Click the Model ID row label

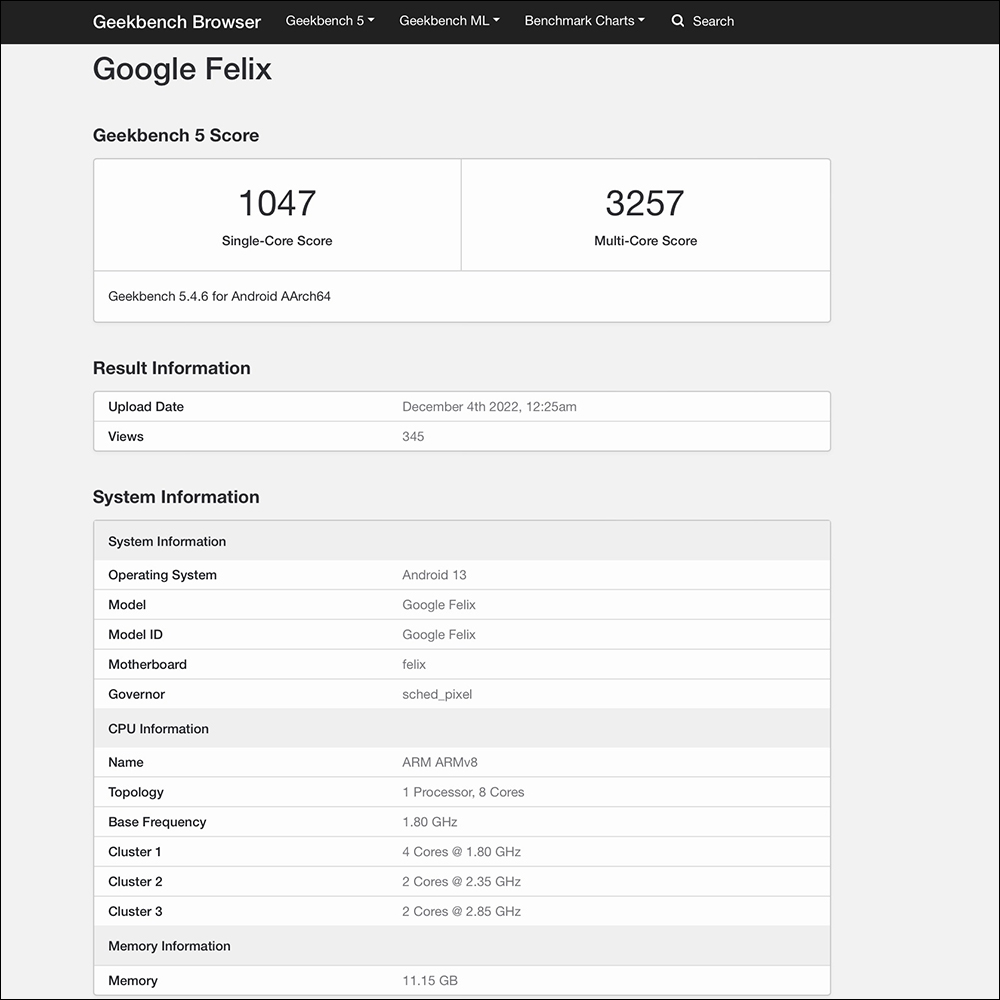click(x=135, y=635)
